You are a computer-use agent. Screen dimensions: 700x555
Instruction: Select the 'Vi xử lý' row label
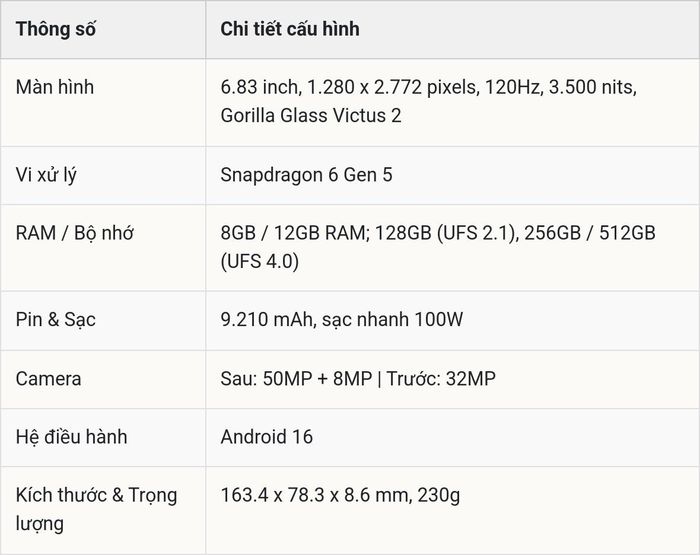46,175
